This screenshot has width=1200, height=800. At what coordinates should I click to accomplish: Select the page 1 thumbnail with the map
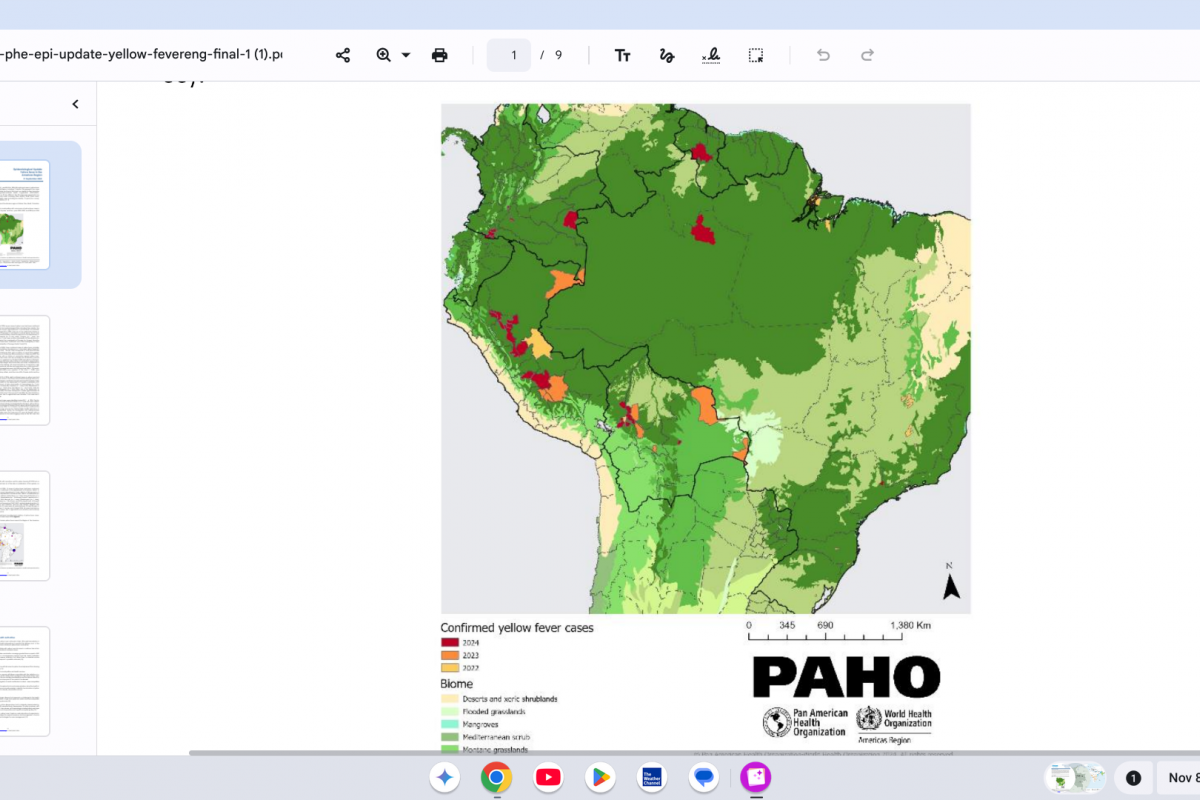(x=23, y=214)
